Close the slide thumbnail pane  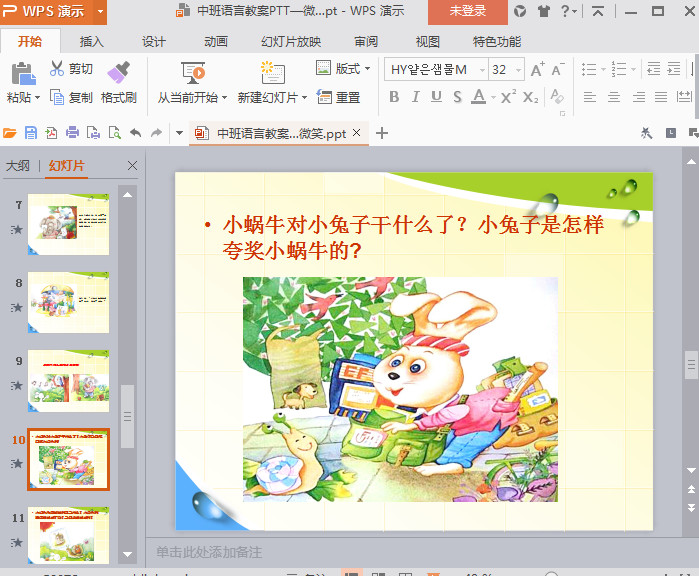(x=132, y=166)
